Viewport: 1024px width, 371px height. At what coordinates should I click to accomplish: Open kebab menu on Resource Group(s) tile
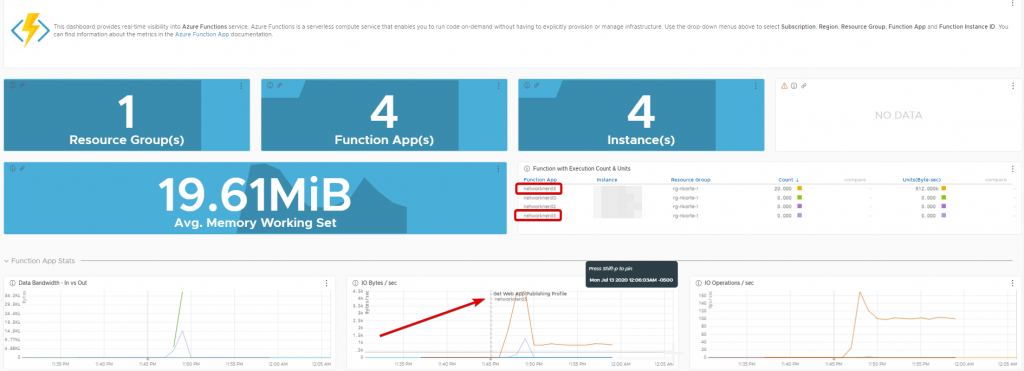click(x=242, y=86)
